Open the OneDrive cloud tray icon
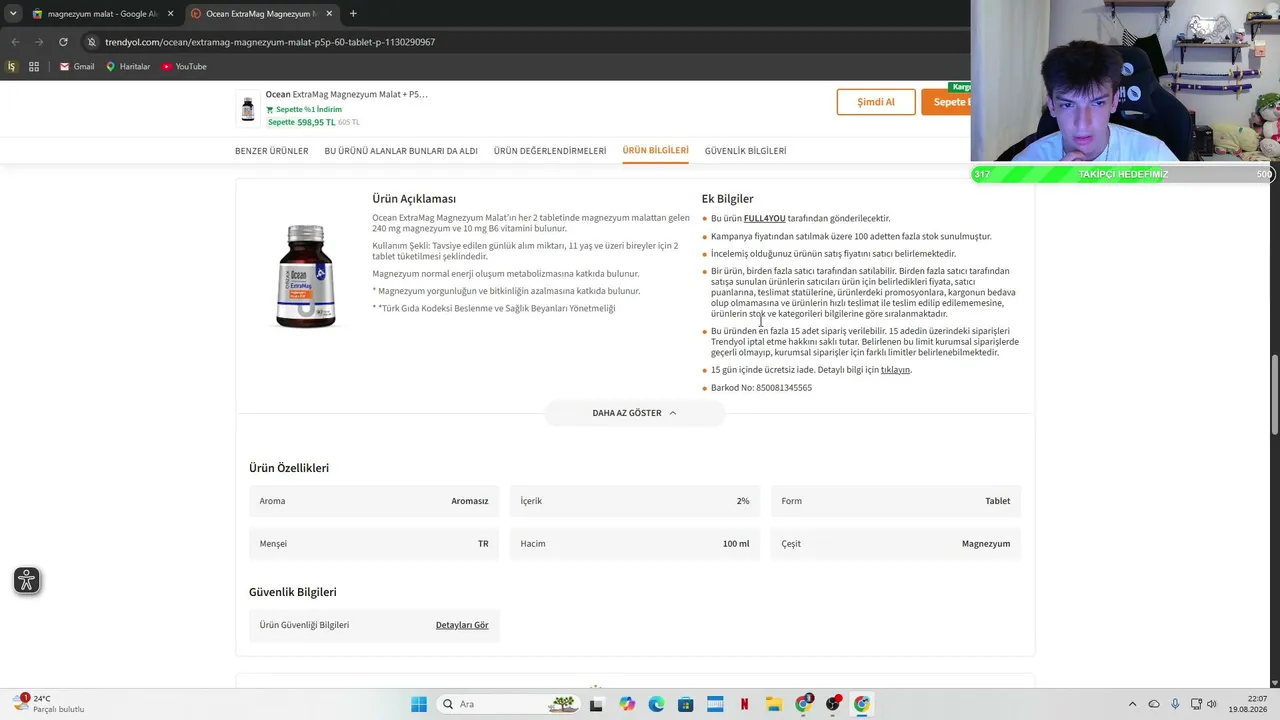 [1154, 704]
